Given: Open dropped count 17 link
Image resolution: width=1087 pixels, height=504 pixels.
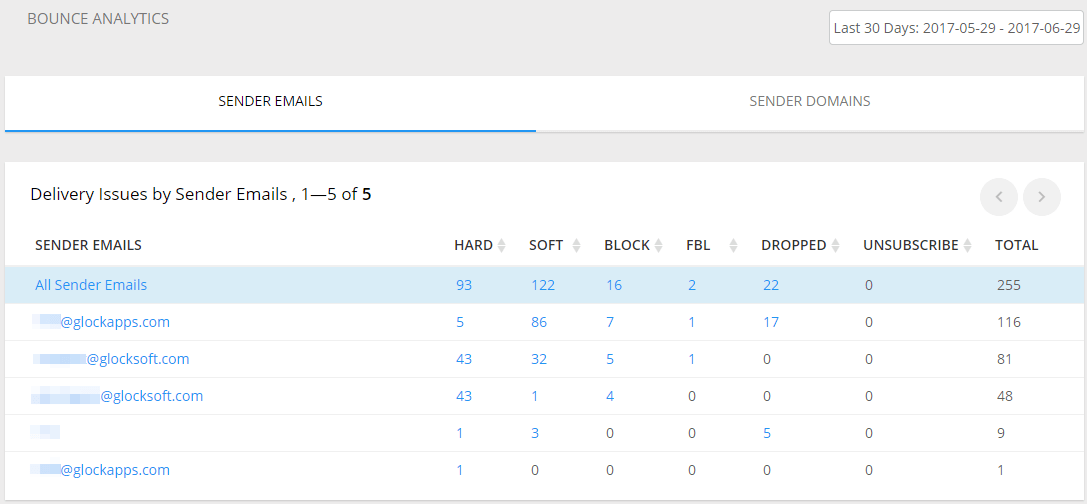Looking at the screenshot, I should [x=771, y=322].
